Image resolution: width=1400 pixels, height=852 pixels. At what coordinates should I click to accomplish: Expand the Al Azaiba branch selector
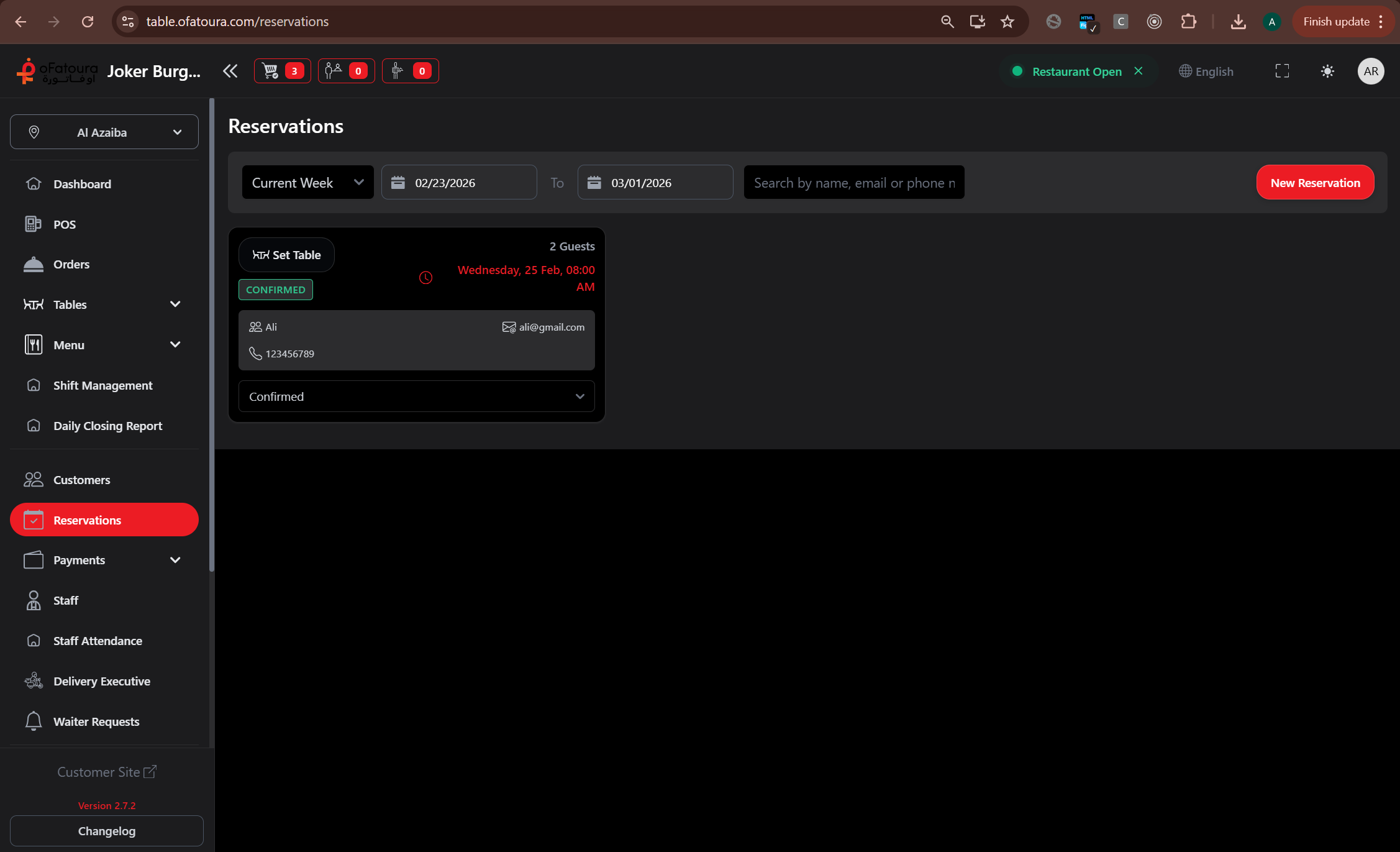[x=104, y=132]
